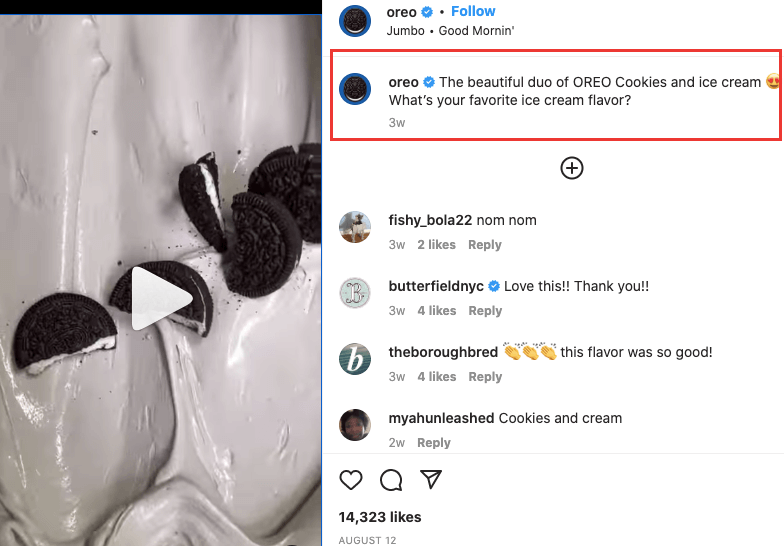Viewport: 784px width, 546px height.
Task: Reply to butterfieldnyc's comment
Action: [485, 311]
